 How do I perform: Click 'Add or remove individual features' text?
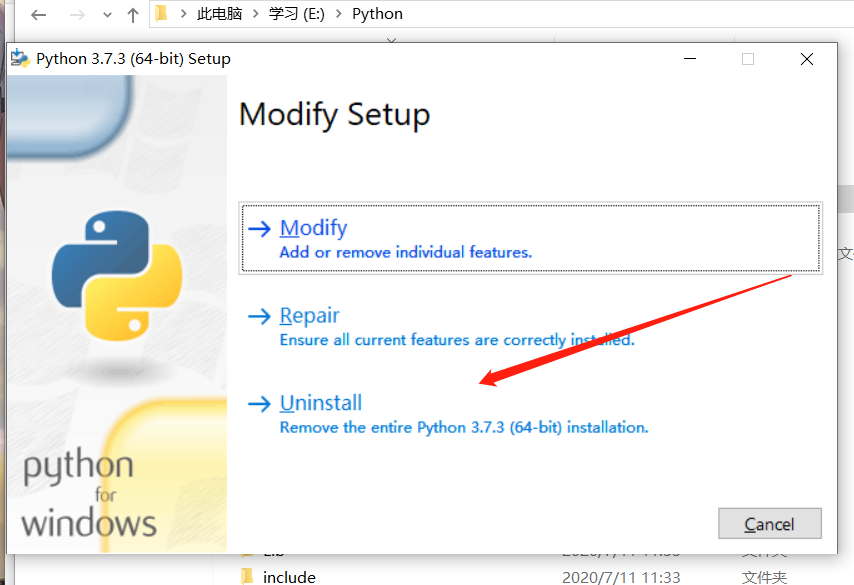[406, 252]
